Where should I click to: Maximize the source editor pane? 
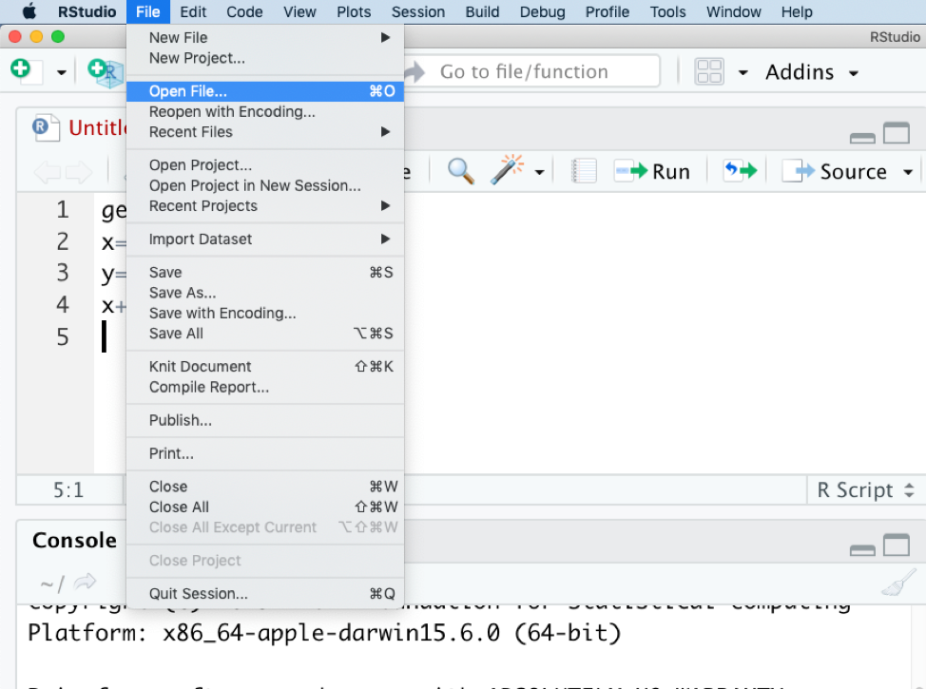896,133
